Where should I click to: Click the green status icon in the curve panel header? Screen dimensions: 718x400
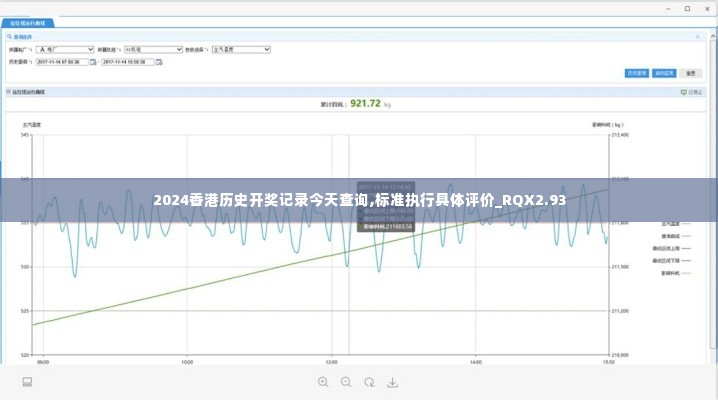click(684, 92)
